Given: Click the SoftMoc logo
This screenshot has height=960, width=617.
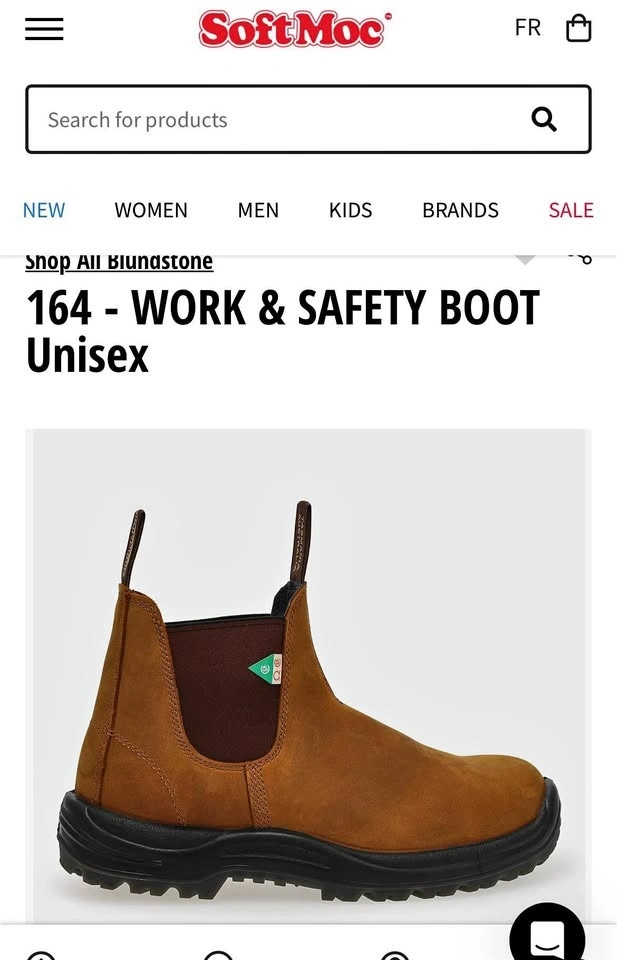Looking at the screenshot, I should tap(295, 29).
